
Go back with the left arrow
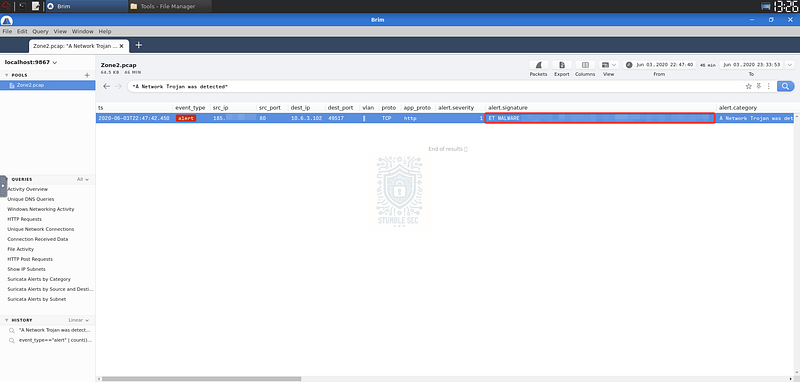(106, 86)
